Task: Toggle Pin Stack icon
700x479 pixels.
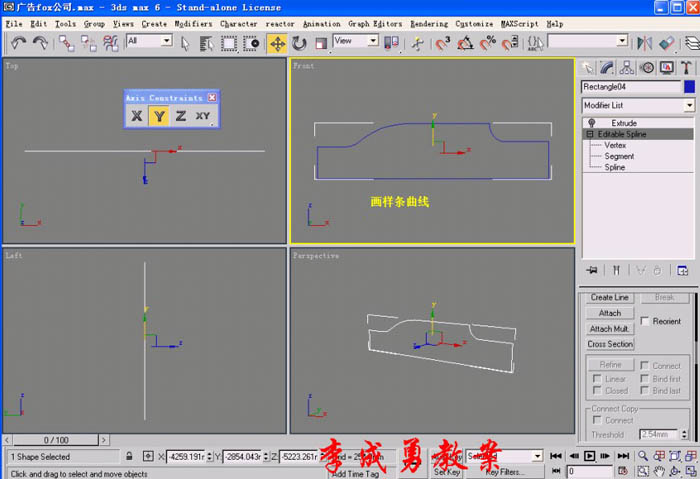Action: point(592,270)
